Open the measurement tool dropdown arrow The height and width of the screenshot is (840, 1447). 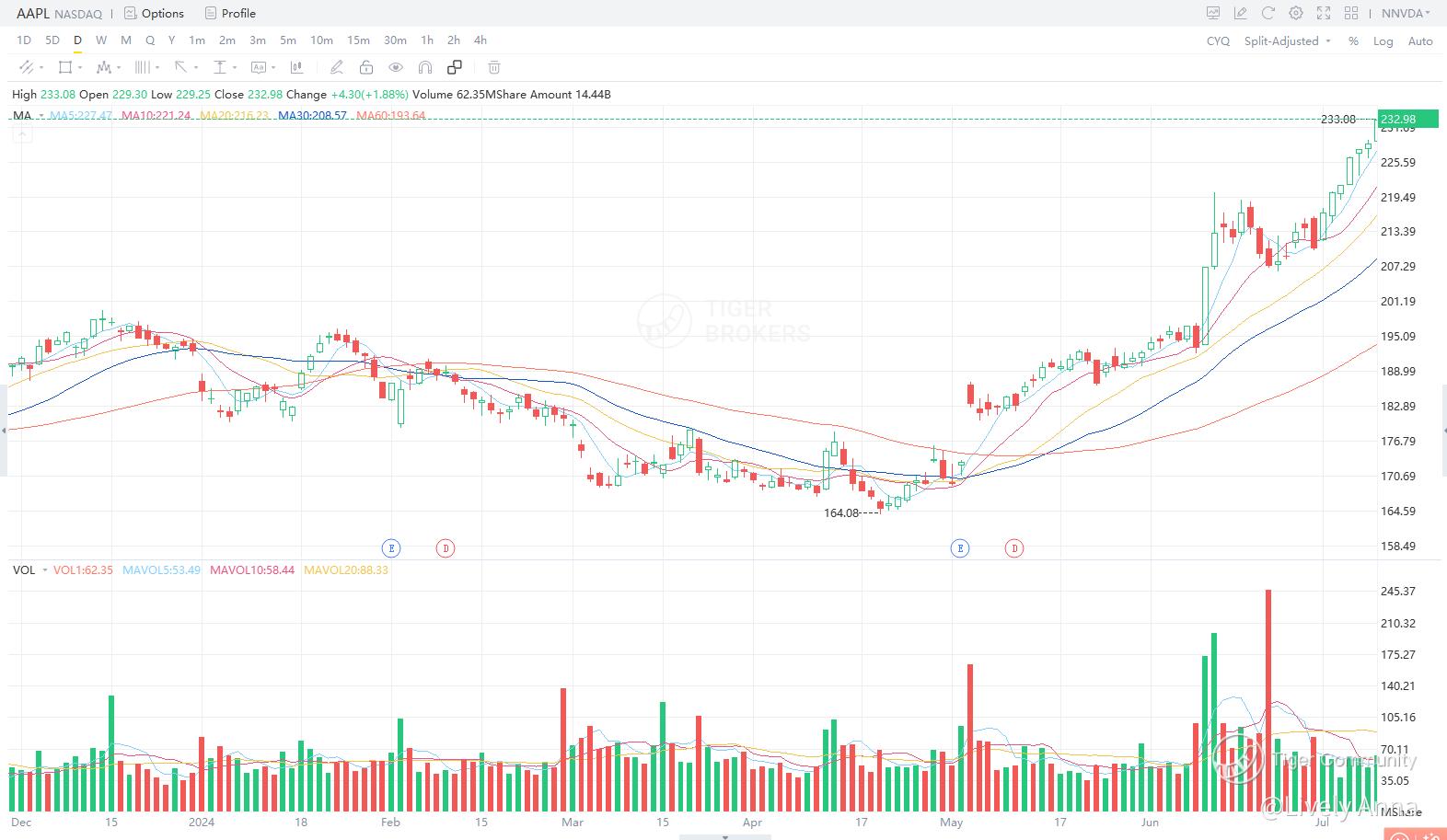point(235,68)
